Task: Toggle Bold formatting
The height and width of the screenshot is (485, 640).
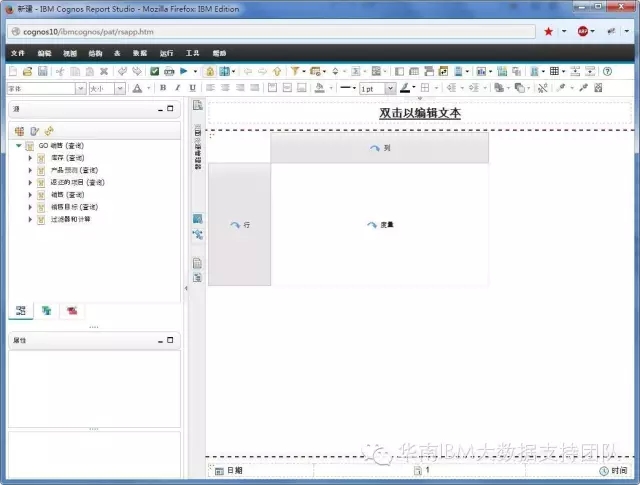Action: pyautogui.click(x=163, y=88)
